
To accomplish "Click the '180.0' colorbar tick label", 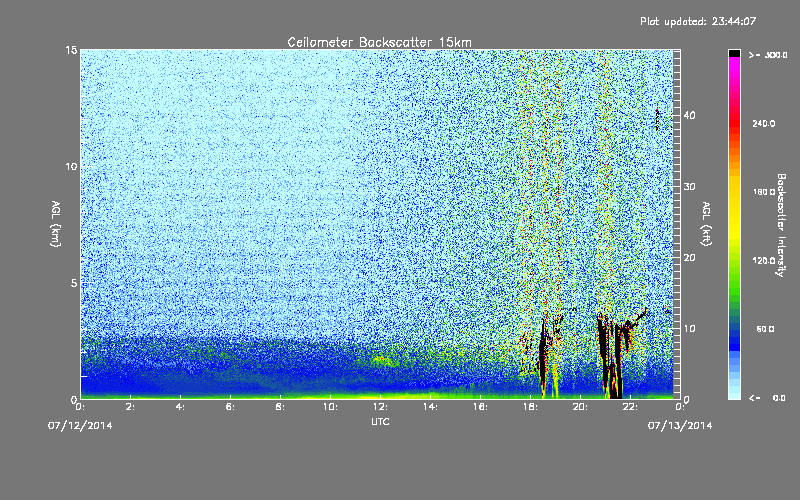I will pyautogui.click(x=764, y=192).
